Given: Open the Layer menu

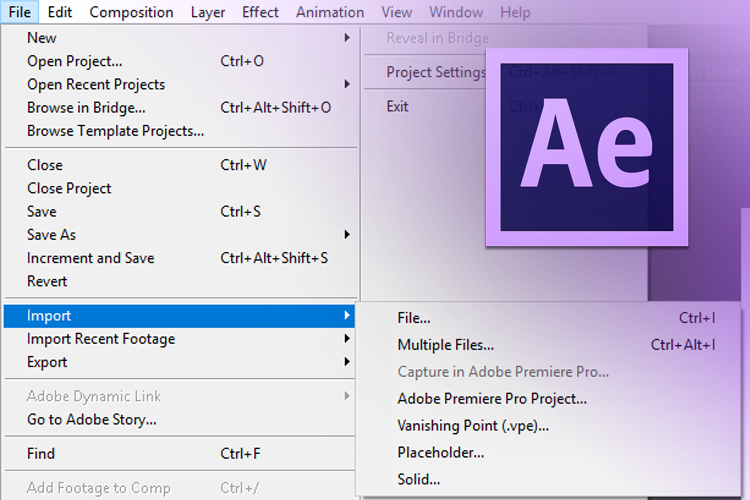Looking at the screenshot, I should pyautogui.click(x=207, y=12).
